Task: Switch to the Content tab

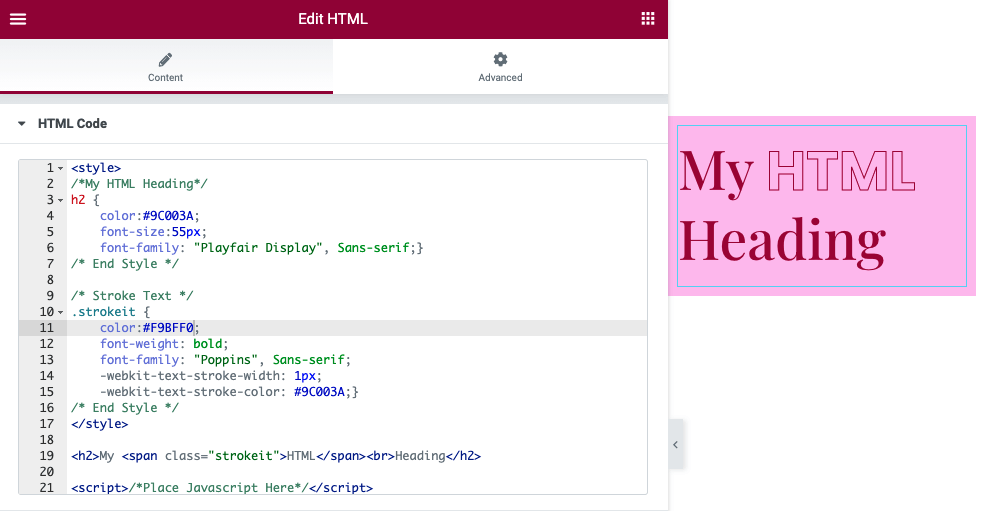Action: [166, 67]
